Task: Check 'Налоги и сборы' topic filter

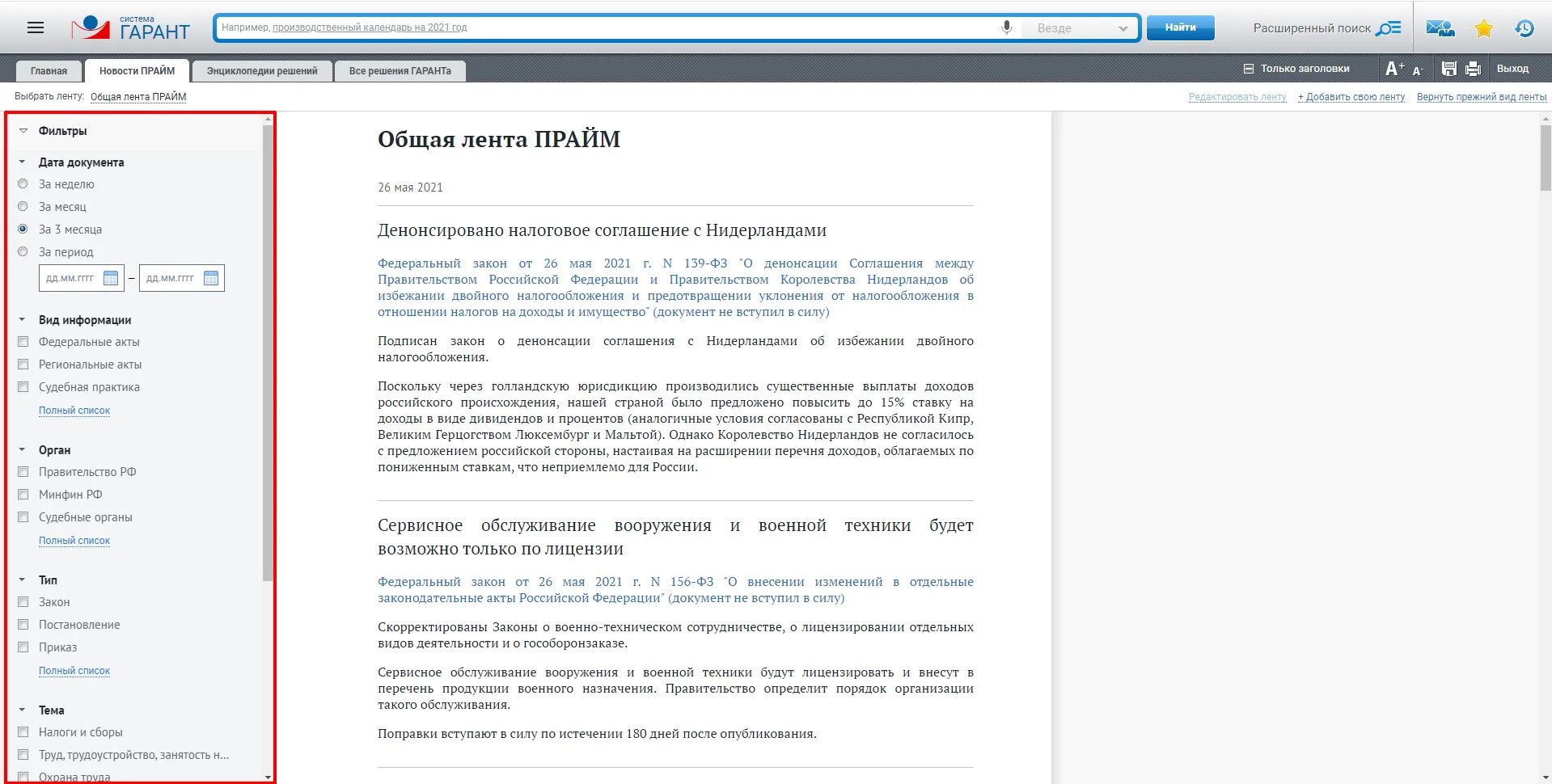Action: (x=23, y=731)
